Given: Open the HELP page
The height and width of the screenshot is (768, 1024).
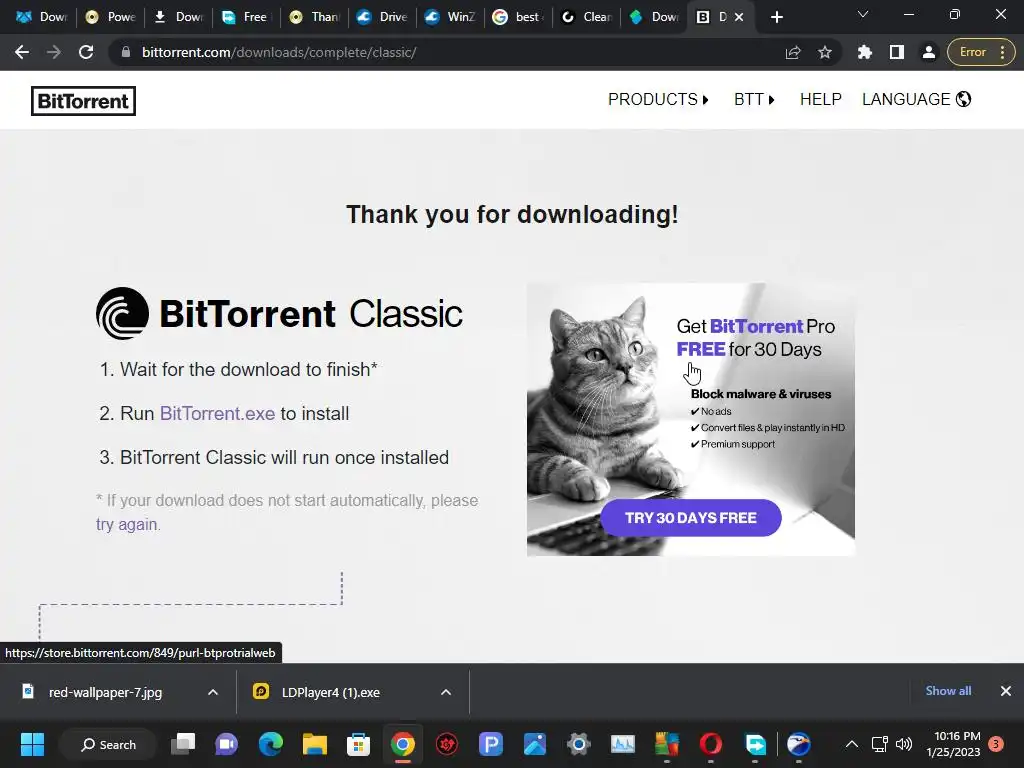Looking at the screenshot, I should [820, 99].
